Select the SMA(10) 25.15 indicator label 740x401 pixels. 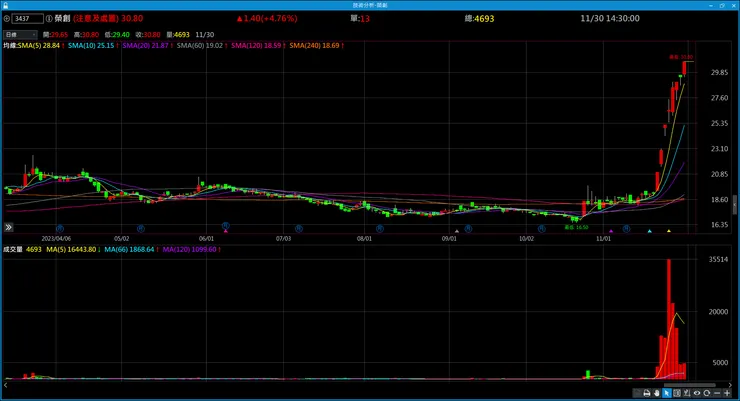[x=93, y=45]
